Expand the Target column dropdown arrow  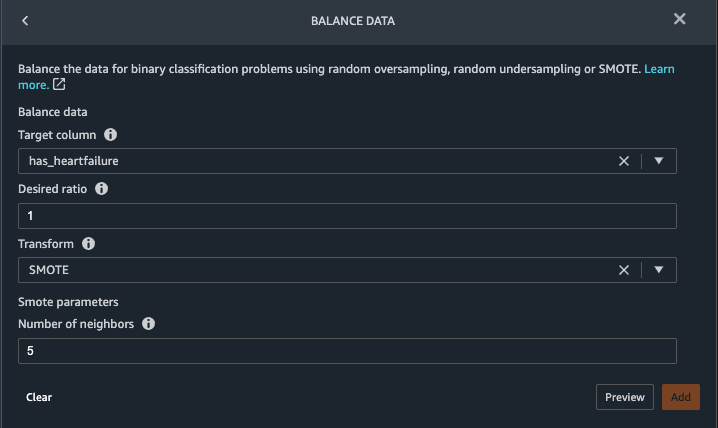[x=659, y=161]
